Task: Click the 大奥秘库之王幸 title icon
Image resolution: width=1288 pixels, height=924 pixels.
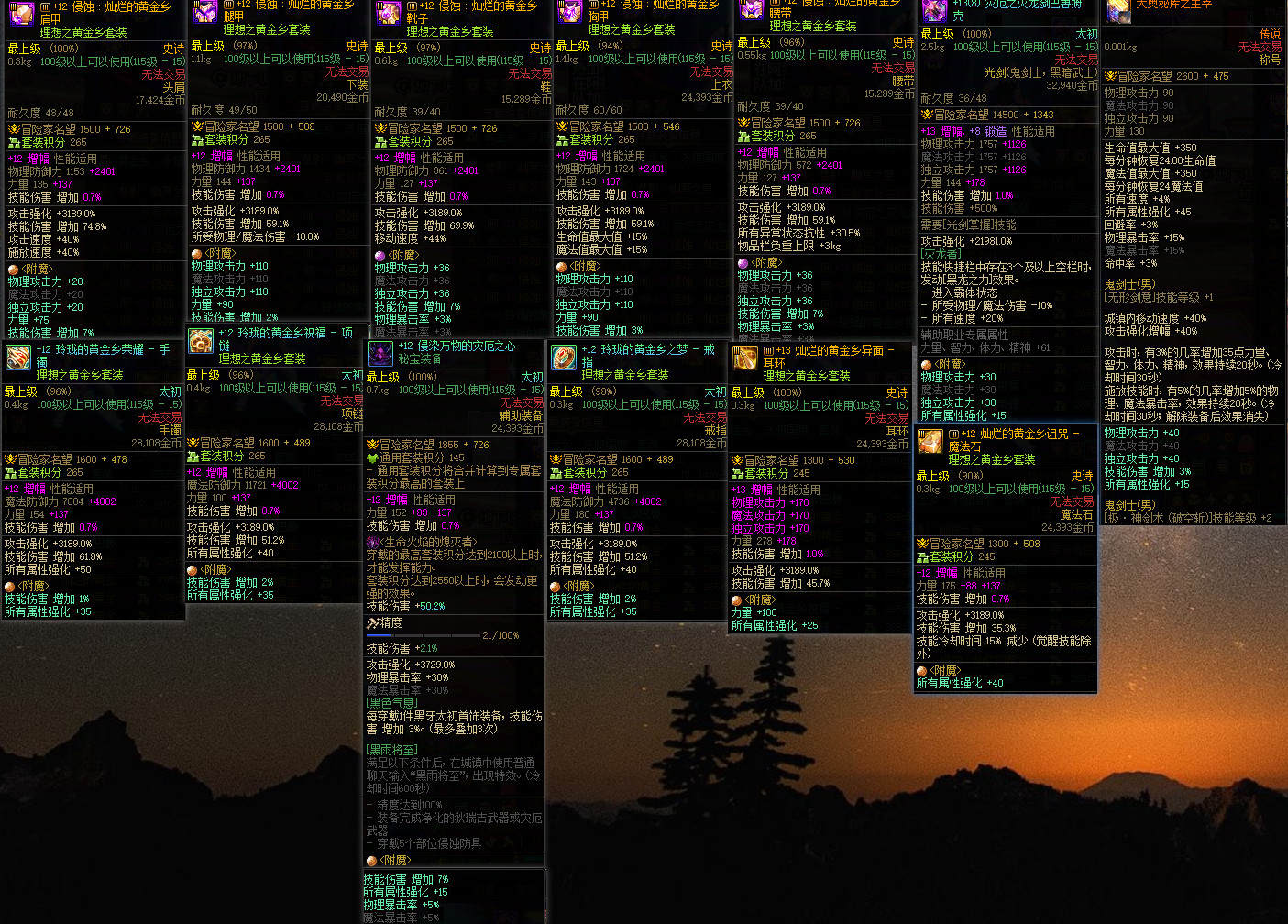Action: [1118, 11]
